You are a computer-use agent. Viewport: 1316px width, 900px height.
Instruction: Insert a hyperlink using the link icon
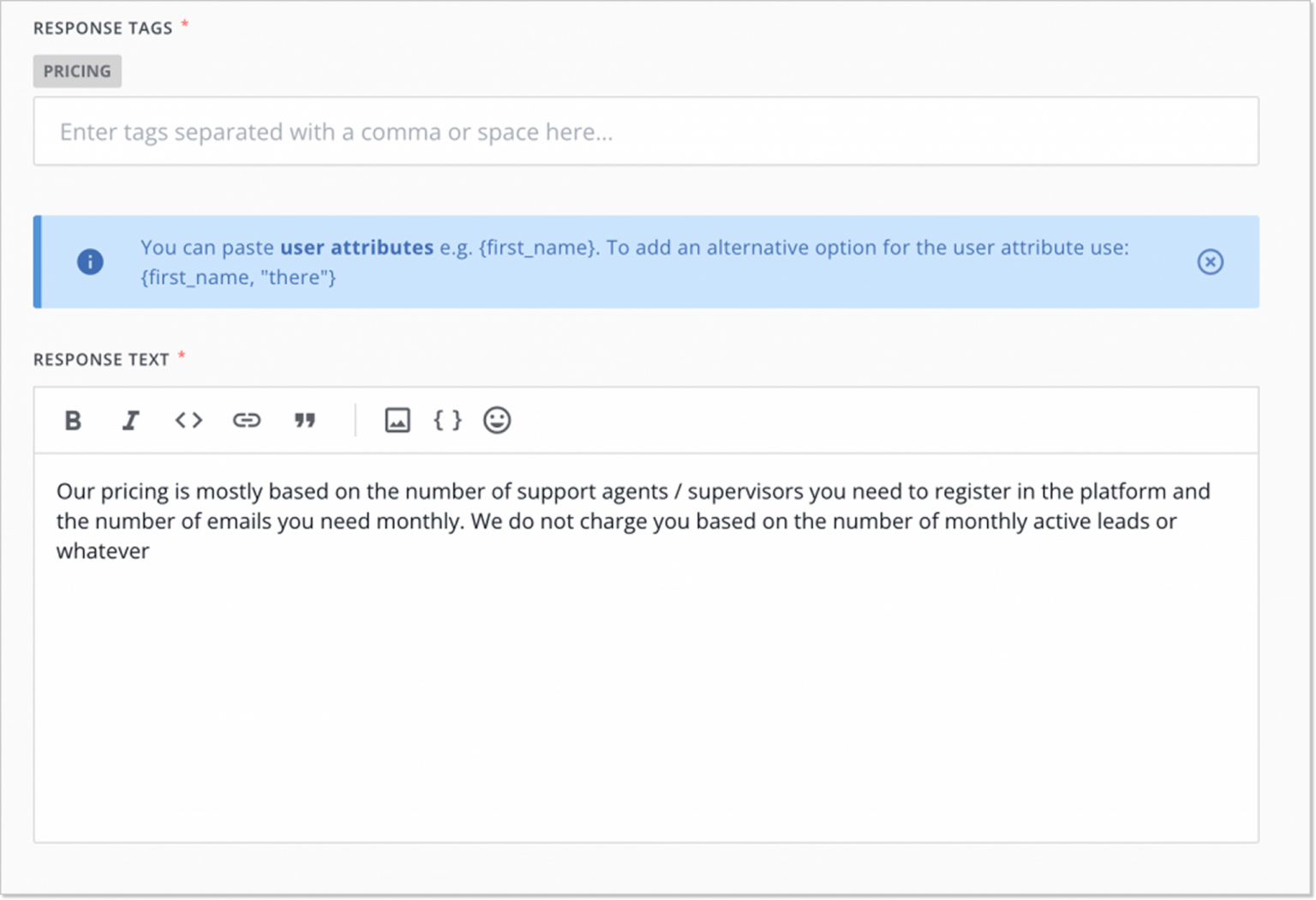247,420
